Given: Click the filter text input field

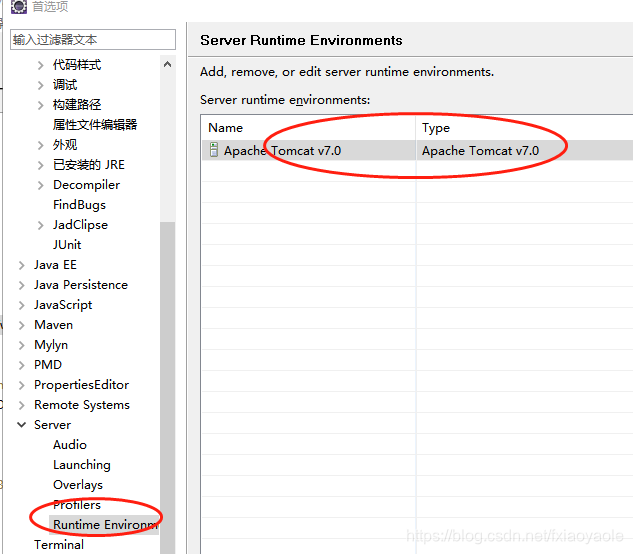Looking at the screenshot, I should pos(93,40).
